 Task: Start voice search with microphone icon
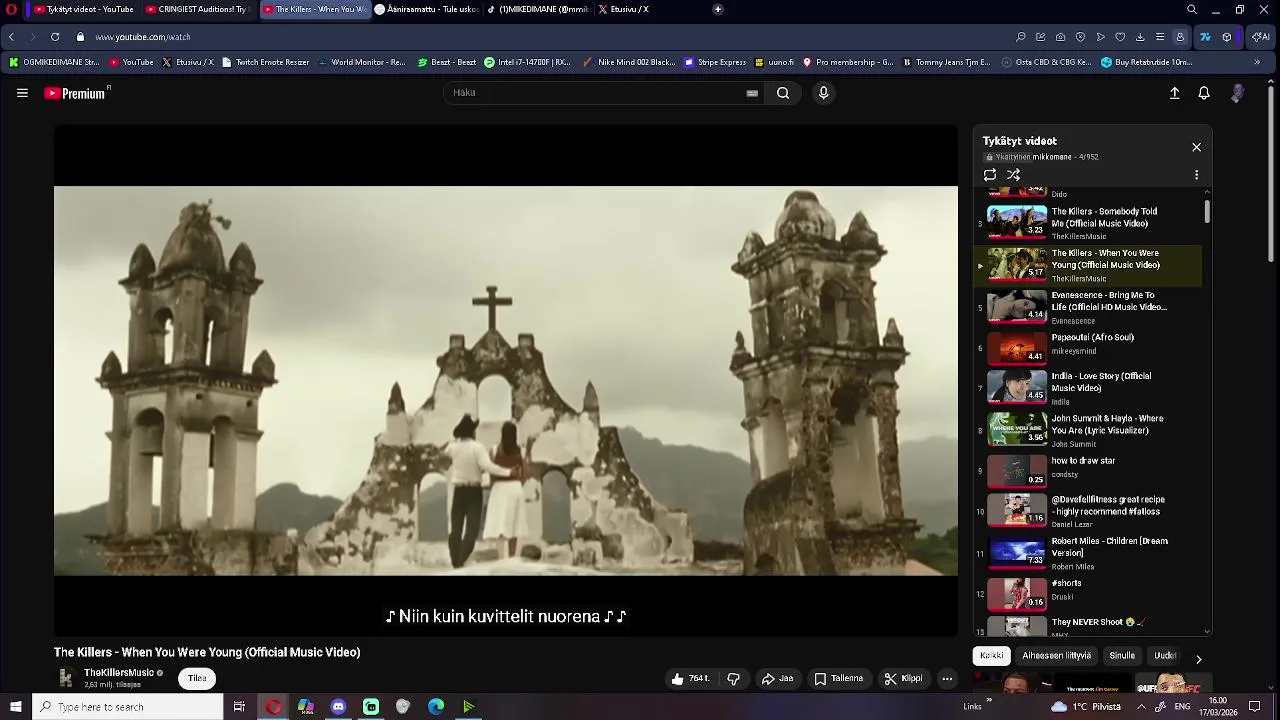pyautogui.click(x=823, y=93)
